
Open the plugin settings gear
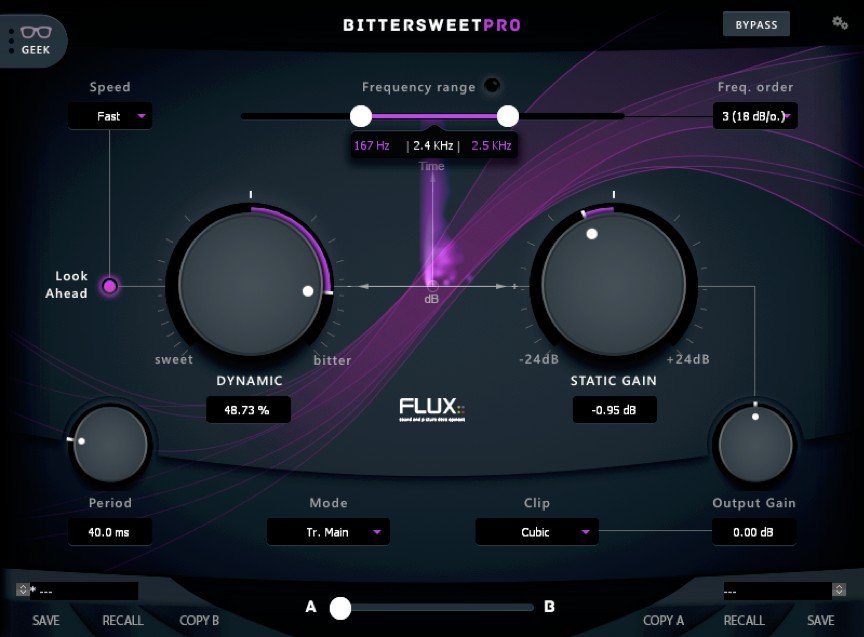coord(840,22)
